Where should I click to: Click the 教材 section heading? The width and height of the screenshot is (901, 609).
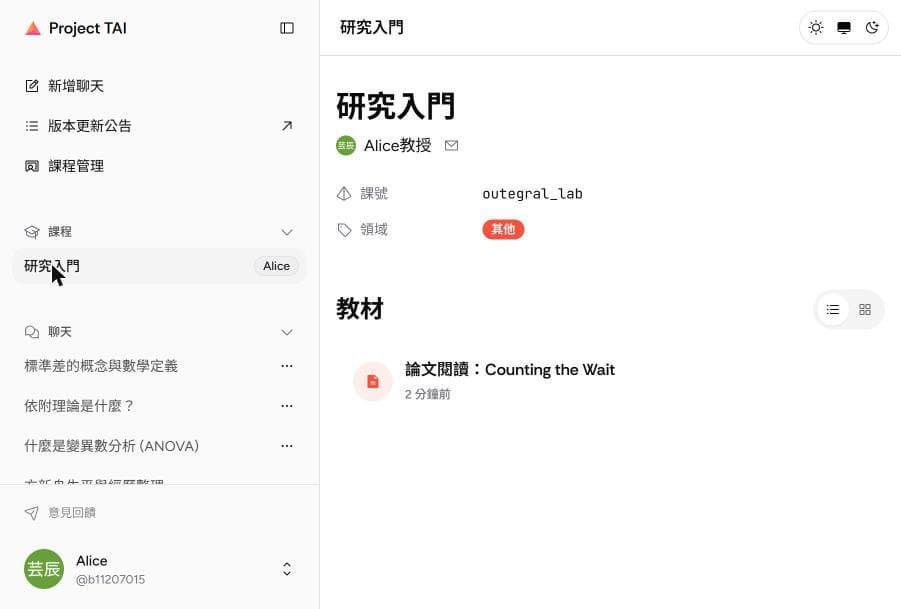tap(360, 309)
